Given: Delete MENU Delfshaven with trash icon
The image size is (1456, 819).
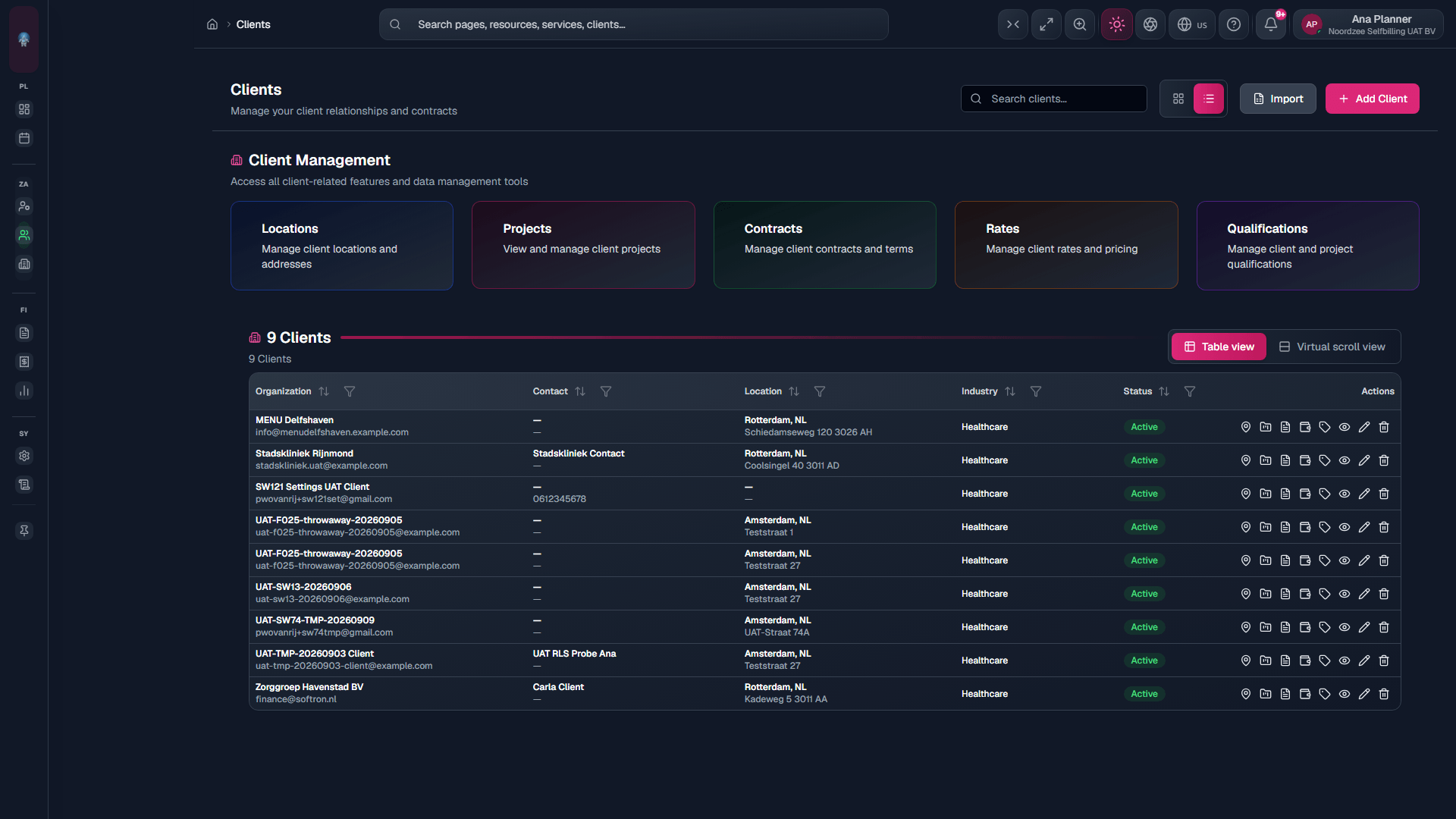Looking at the screenshot, I should tap(1383, 427).
